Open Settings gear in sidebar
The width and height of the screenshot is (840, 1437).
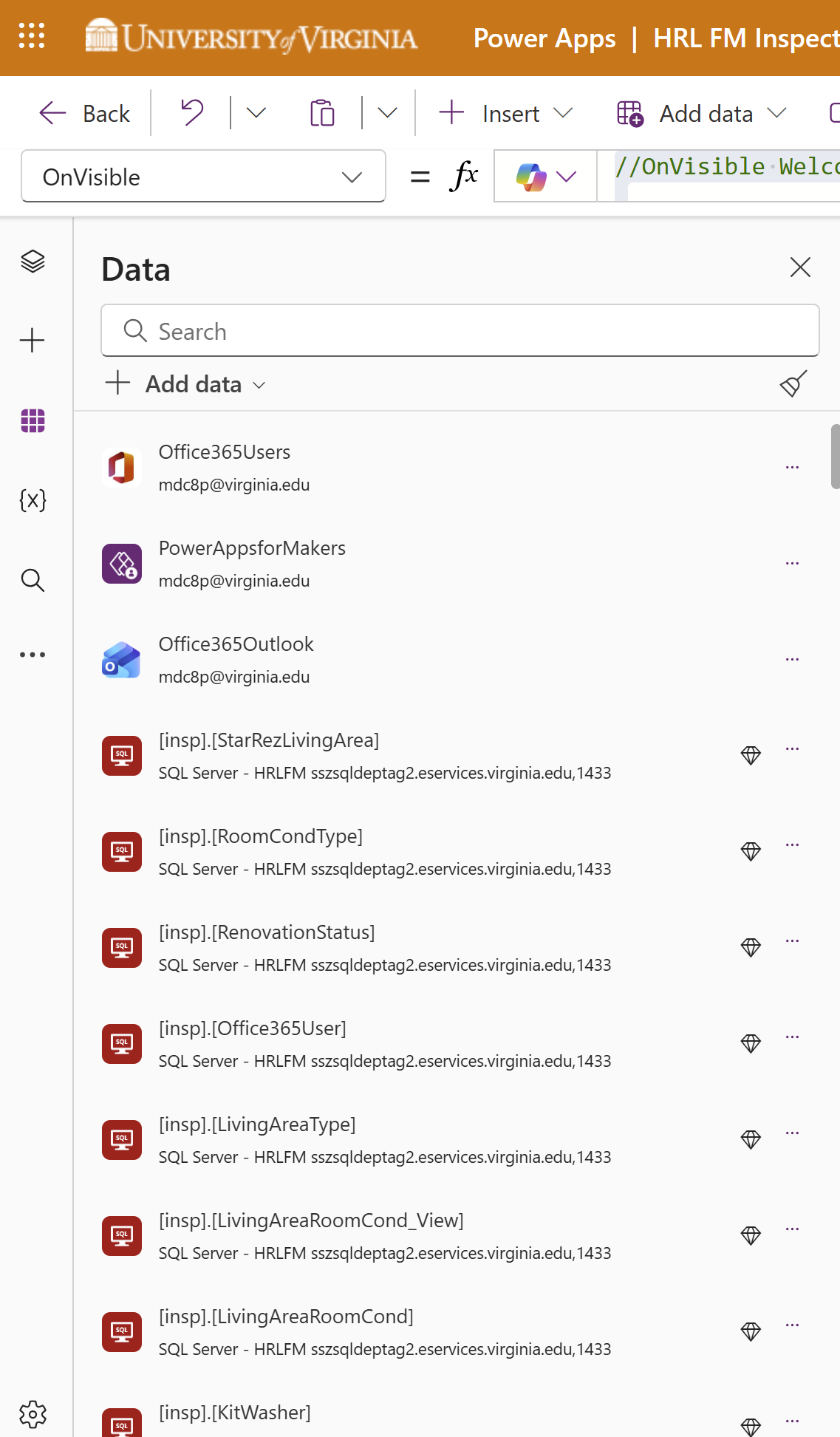point(33,1414)
